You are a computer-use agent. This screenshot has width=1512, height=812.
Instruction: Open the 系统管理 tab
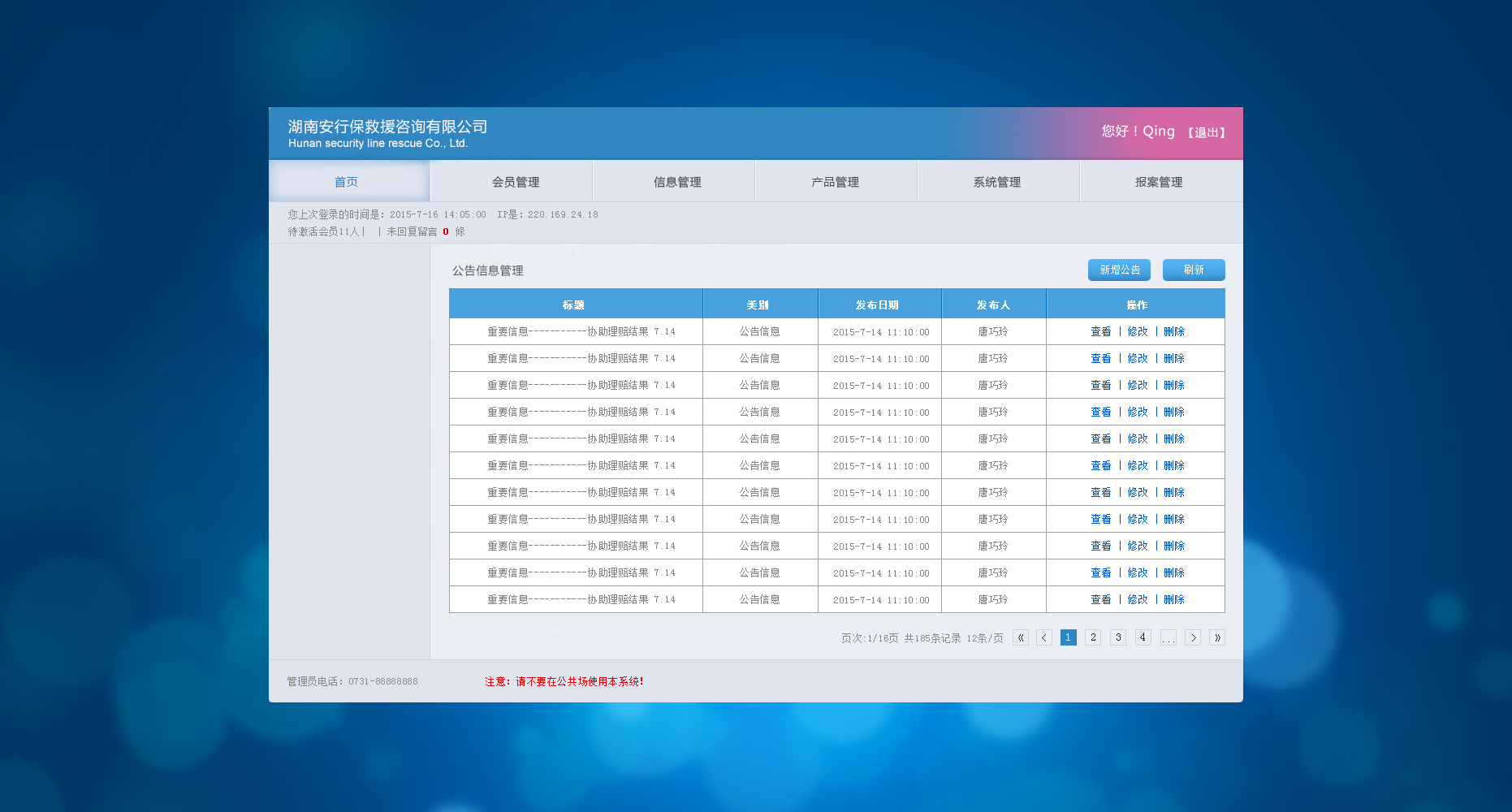pyautogui.click(x=998, y=181)
